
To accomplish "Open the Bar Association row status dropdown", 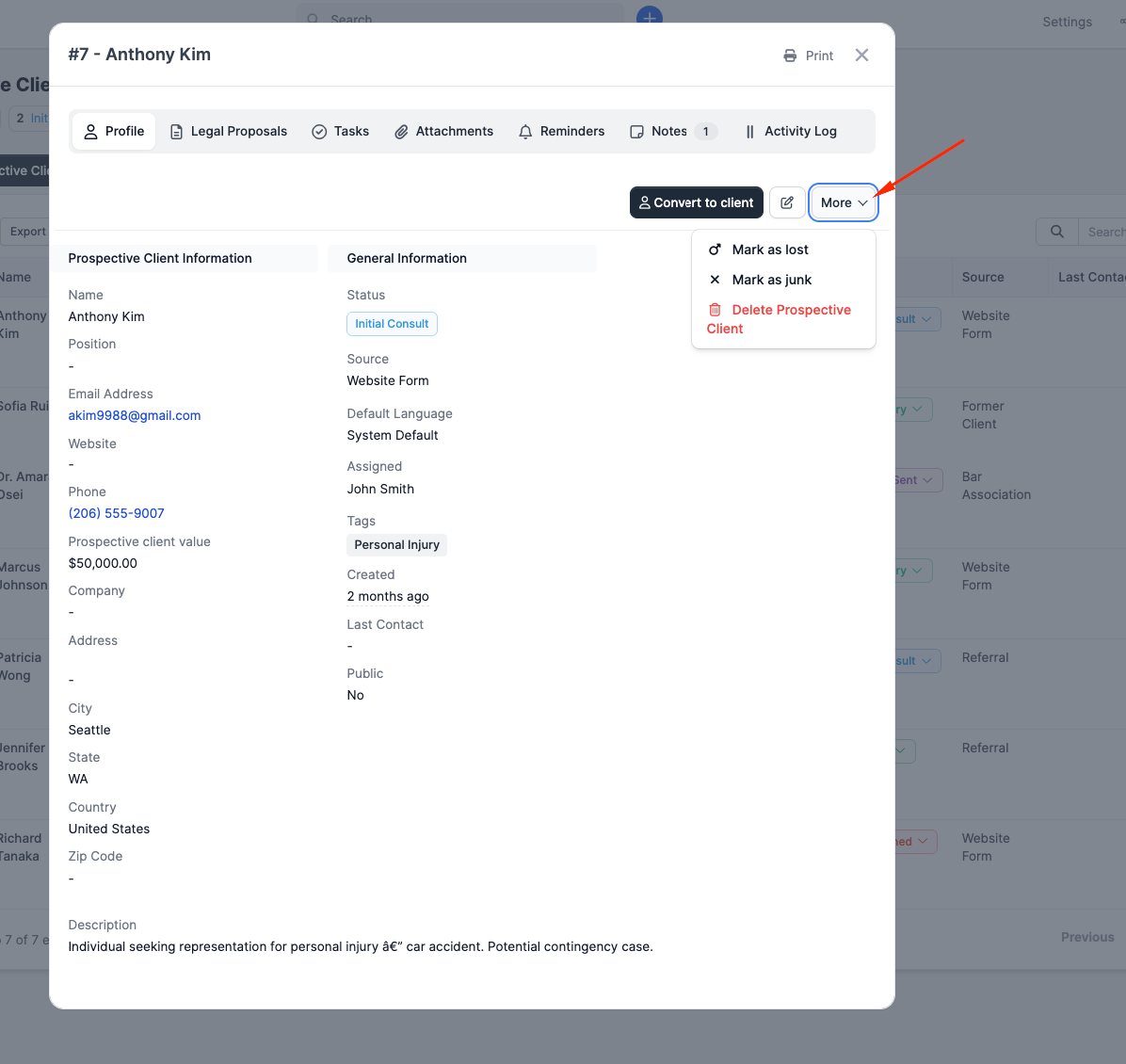I will (x=919, y=480).
